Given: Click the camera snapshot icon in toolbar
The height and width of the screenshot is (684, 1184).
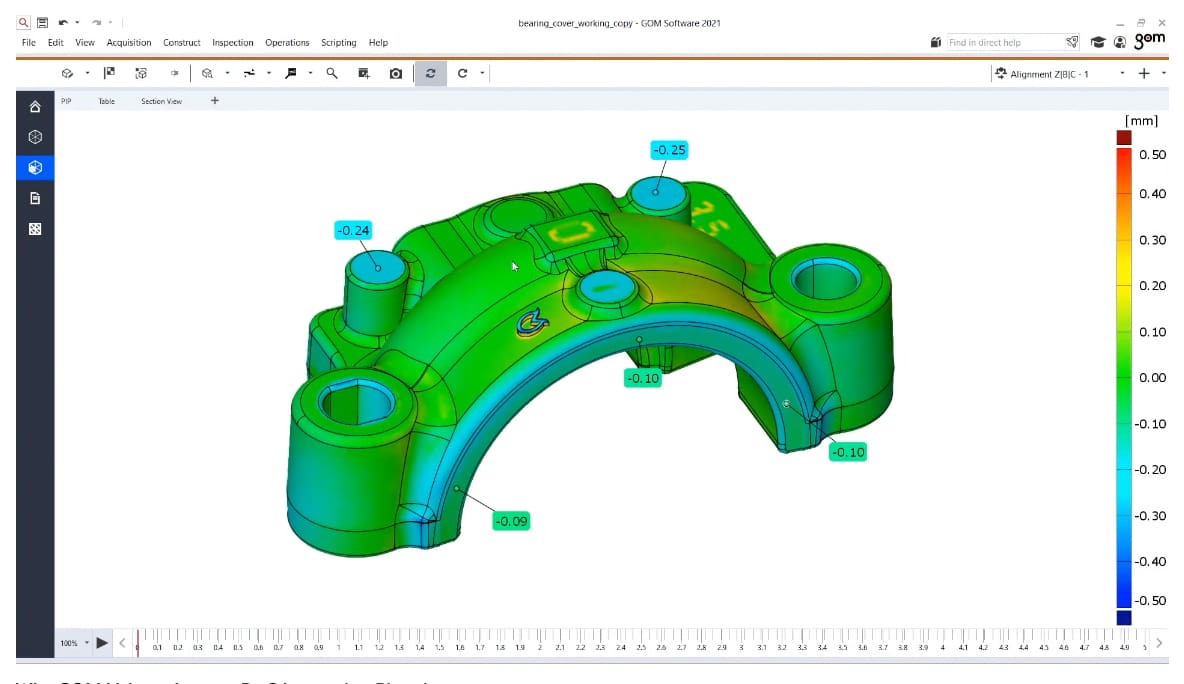Looking at the screenshot, I should (x=396, y=73).
